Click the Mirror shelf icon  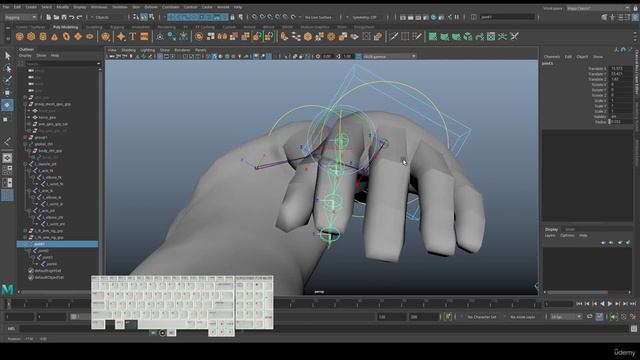[x=222, y=37]
